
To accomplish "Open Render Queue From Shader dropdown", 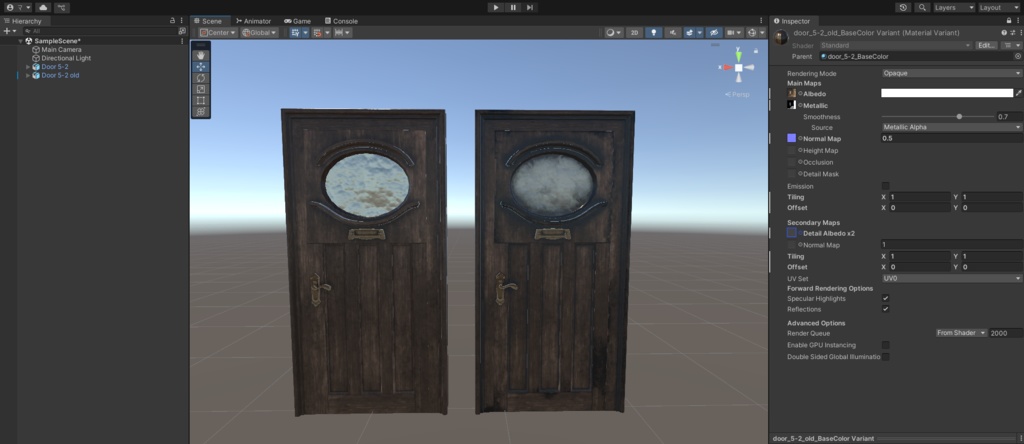I will point(961,333).
